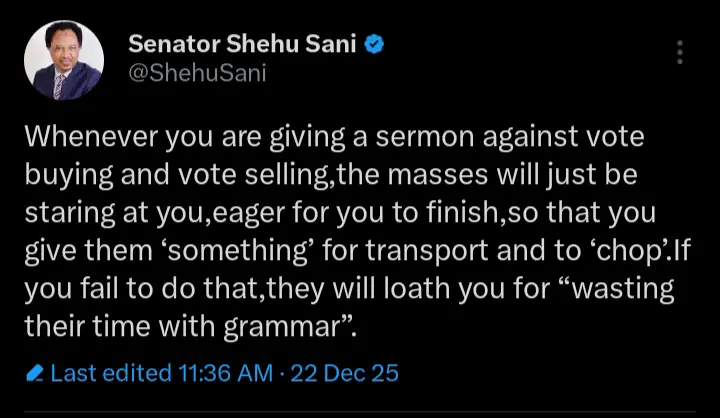Click the 11:36 AM timestamp

pos(225,374)
